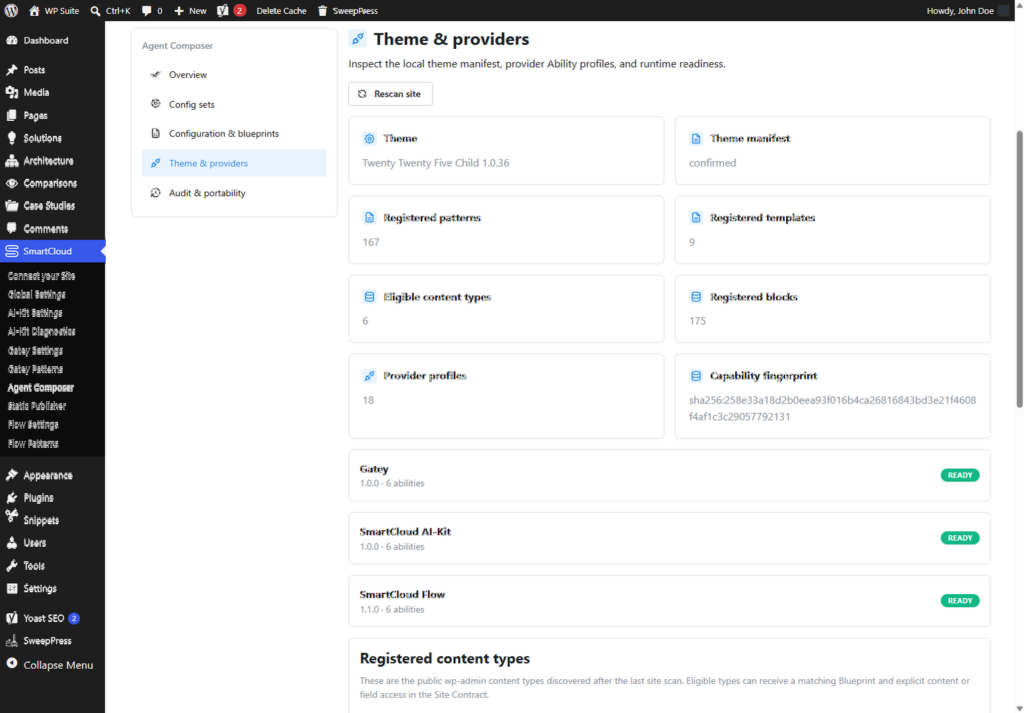Click Provider profiles plug icon

point(370,376)
